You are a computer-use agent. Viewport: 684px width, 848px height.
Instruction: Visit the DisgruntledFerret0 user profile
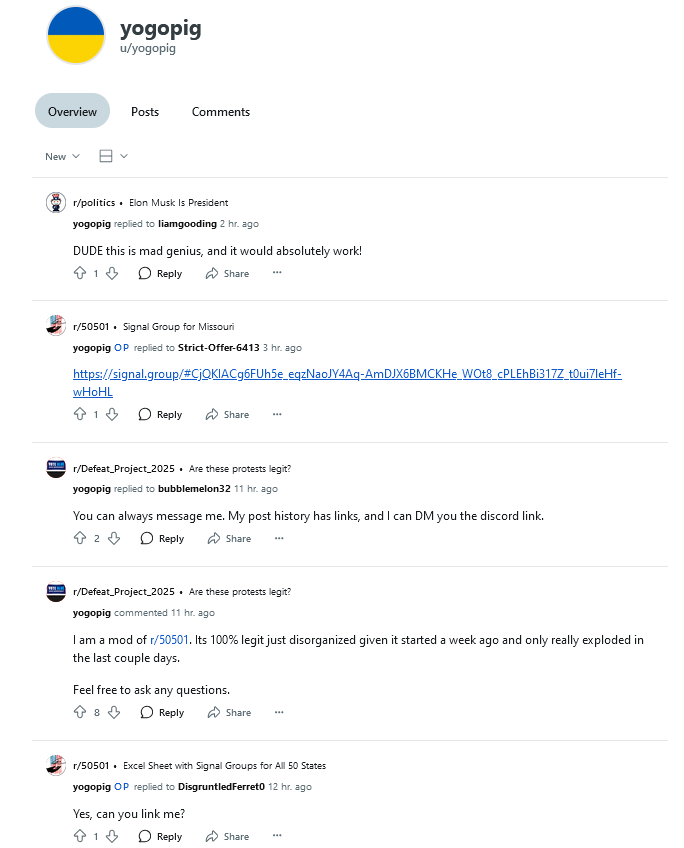221,786
